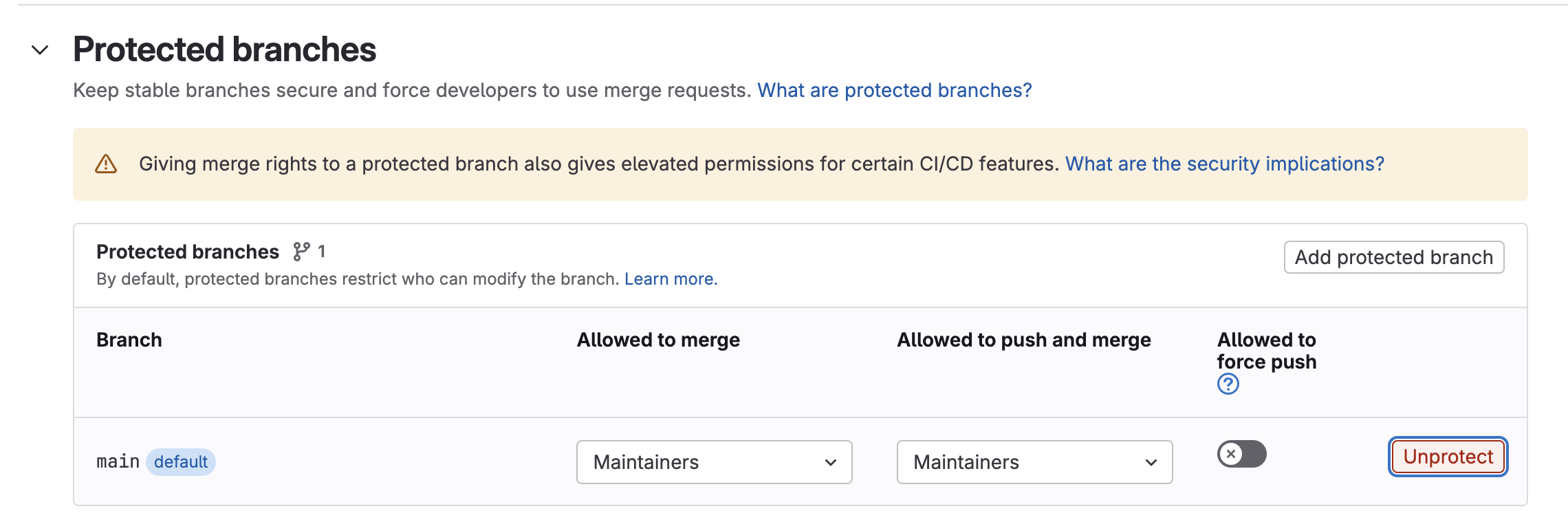Click the Allowed to merge column header
Viewport: 1568px width, 513px height.
658,340
